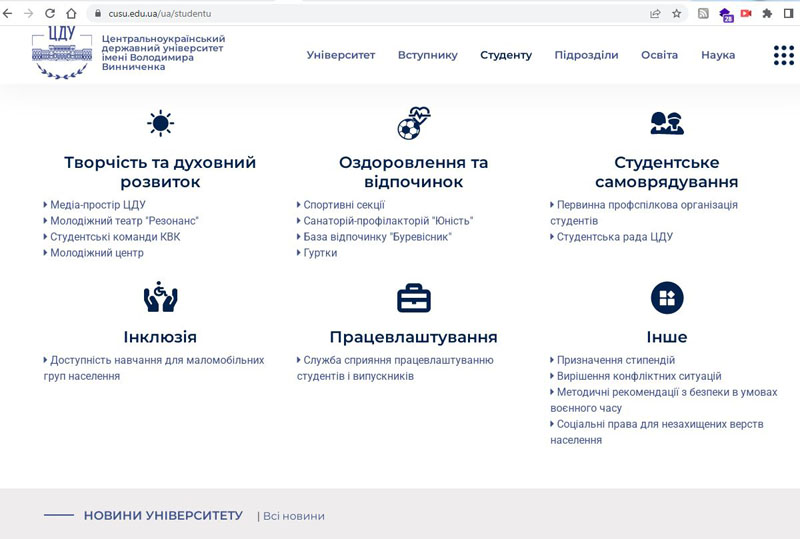Open the Підрозділи navigation item
Screen dimensions: 800x539
coord(586,55)
